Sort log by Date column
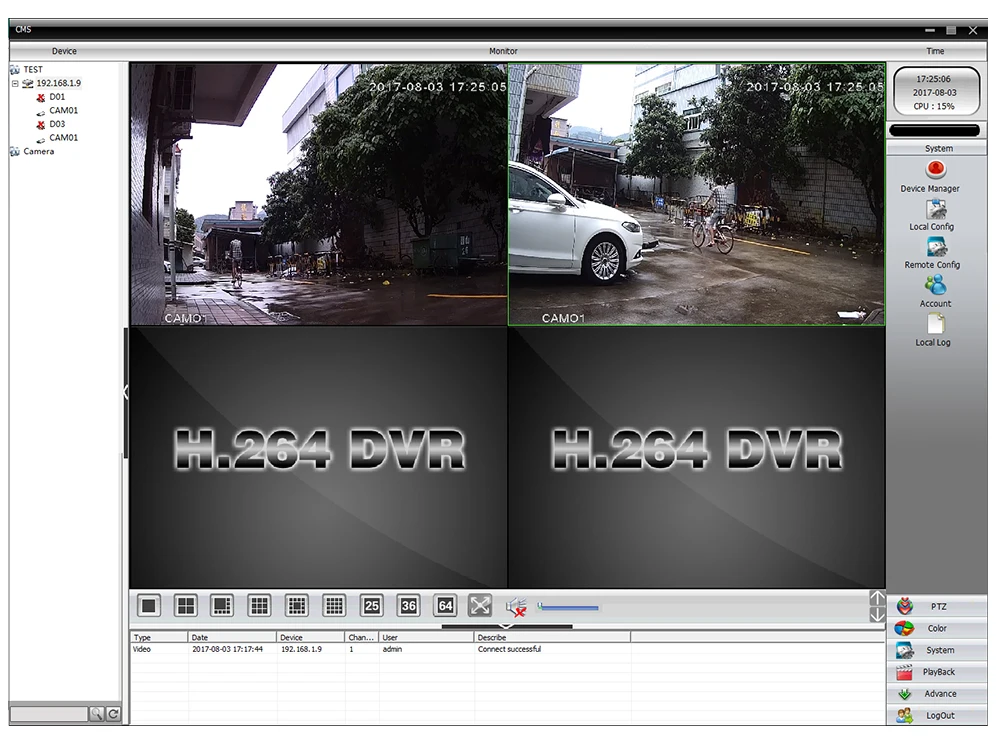 tap(232, 637)
